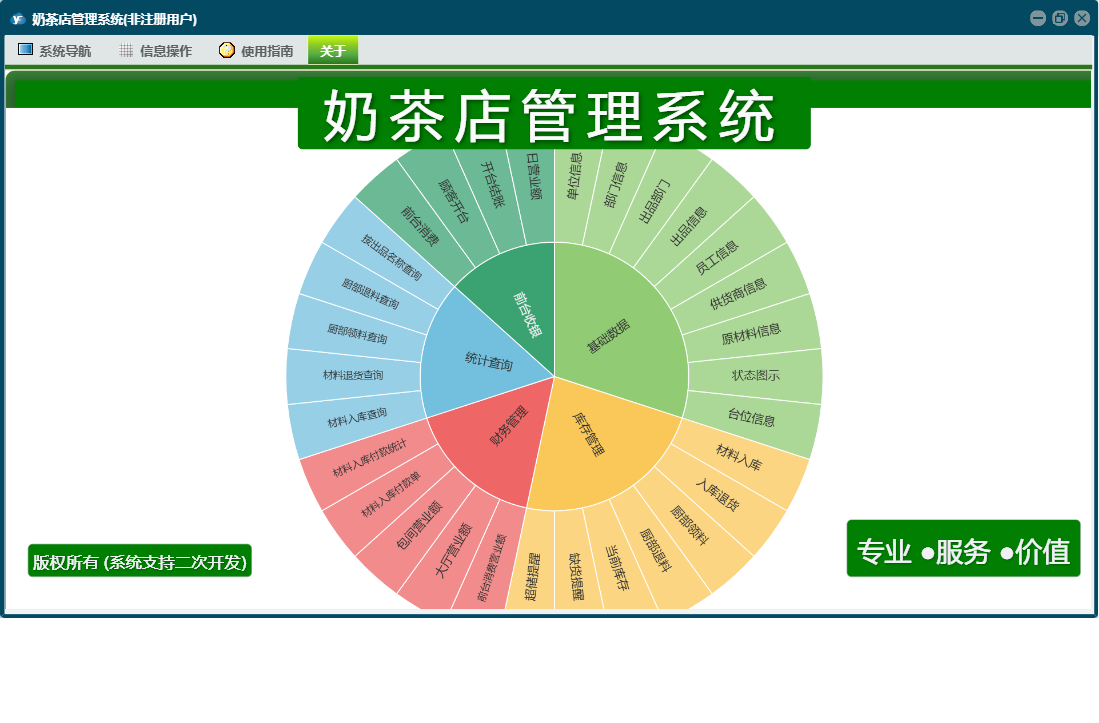Click the 材料入库查询 segment
Screen dimensions: 1099x723
tap(357, 418)
